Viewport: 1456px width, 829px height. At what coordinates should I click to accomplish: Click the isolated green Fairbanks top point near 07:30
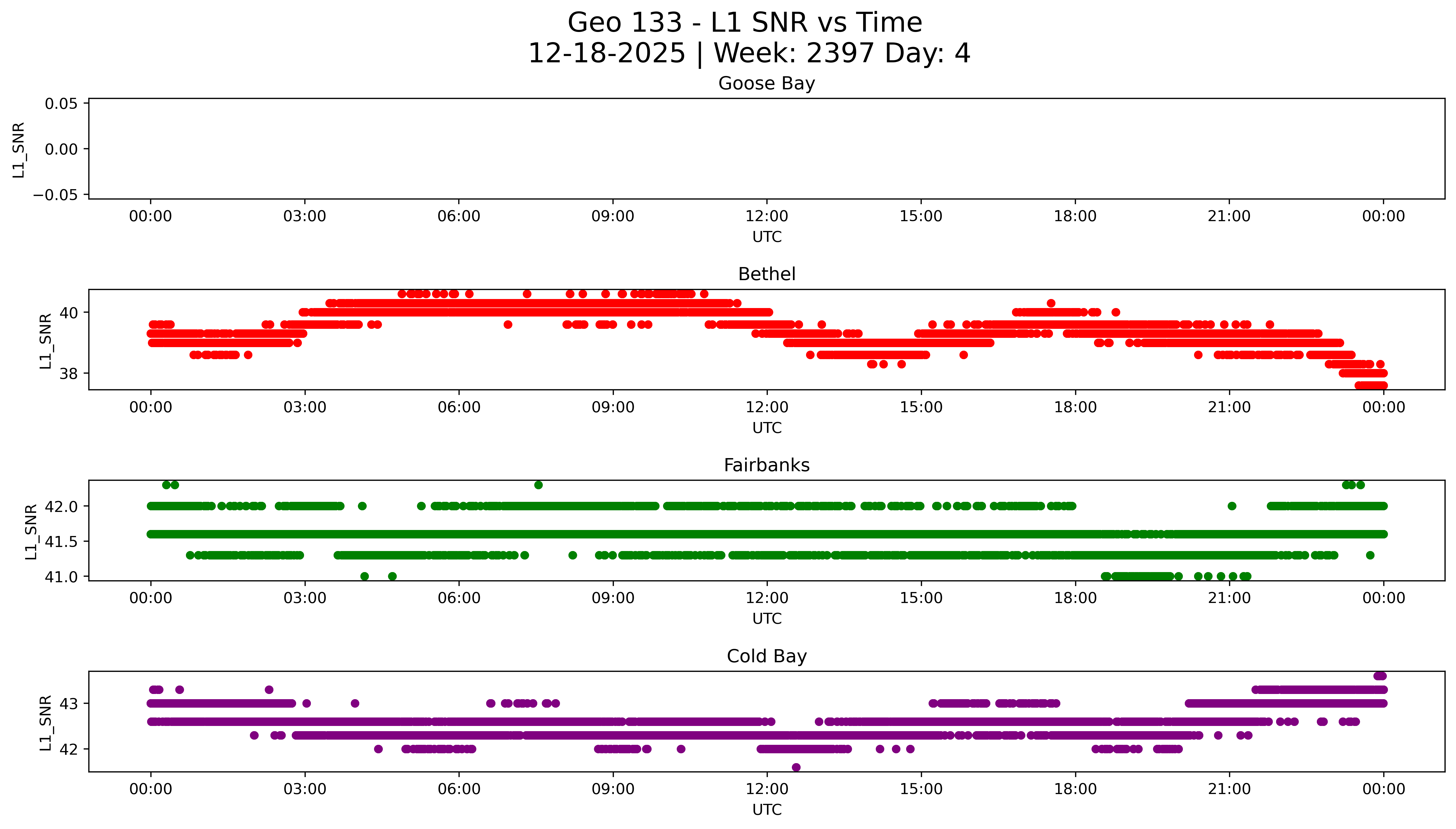click(538, 485)
